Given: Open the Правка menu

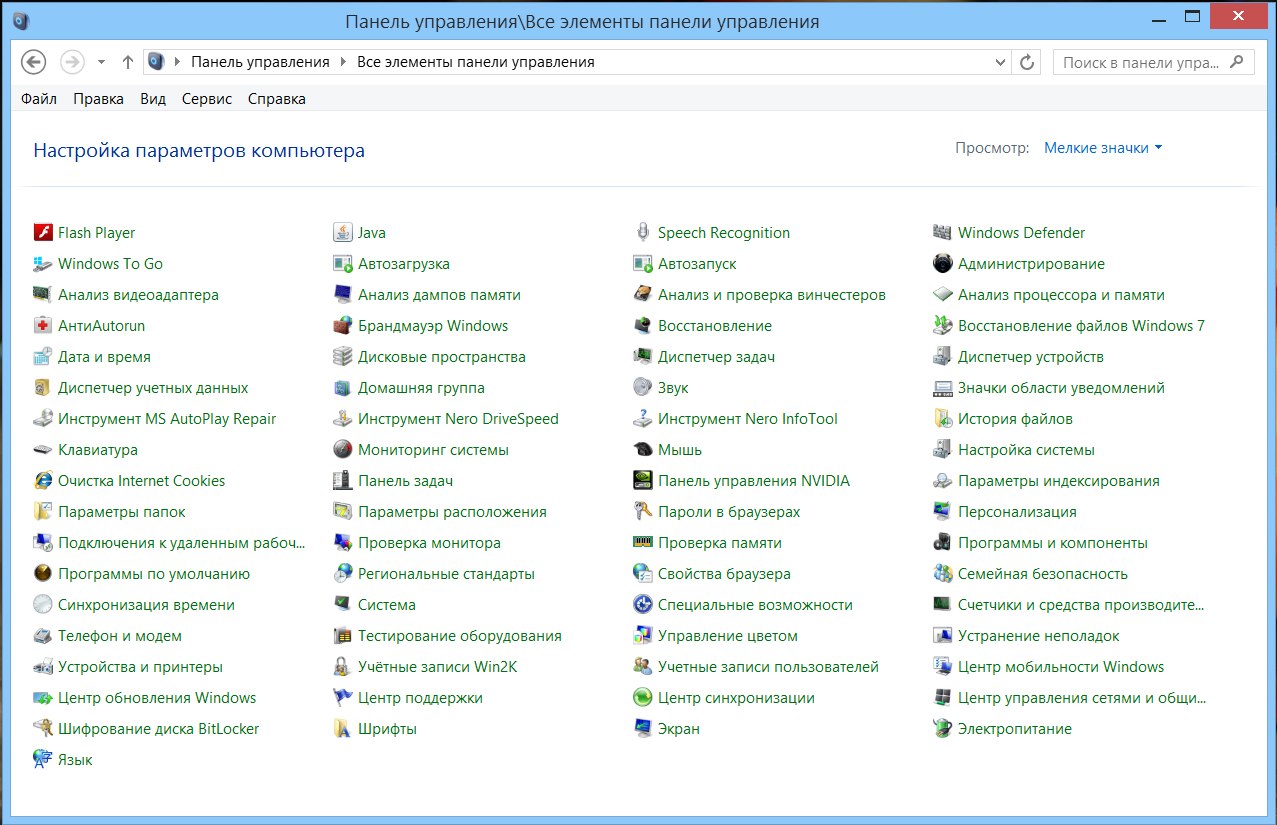Looking at the screenshot, I should [x=99, y=99].
